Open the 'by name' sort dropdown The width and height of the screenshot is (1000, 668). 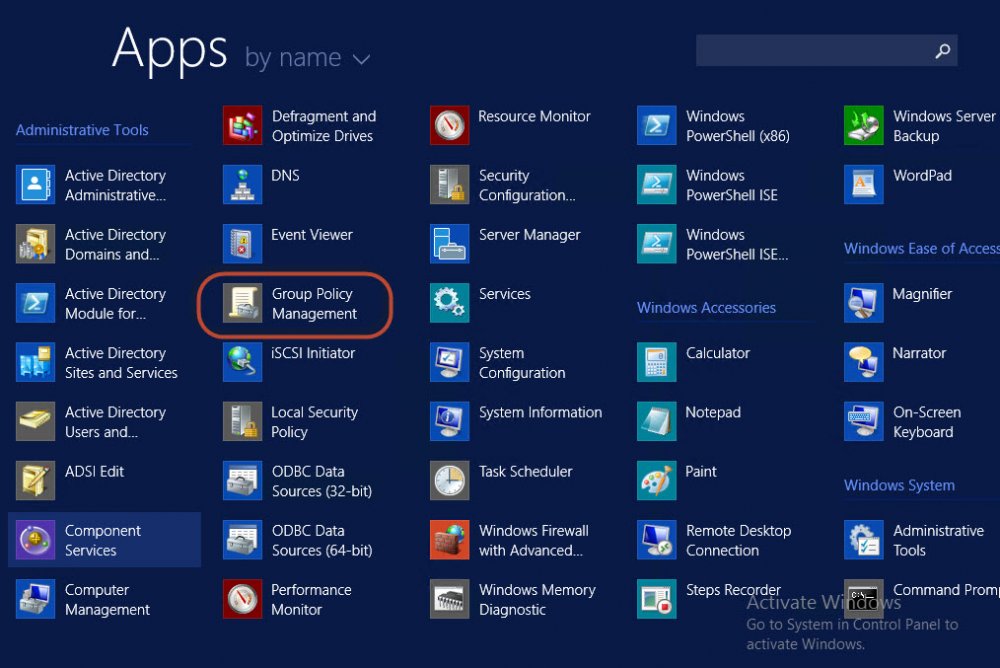(x=307, y=58)
